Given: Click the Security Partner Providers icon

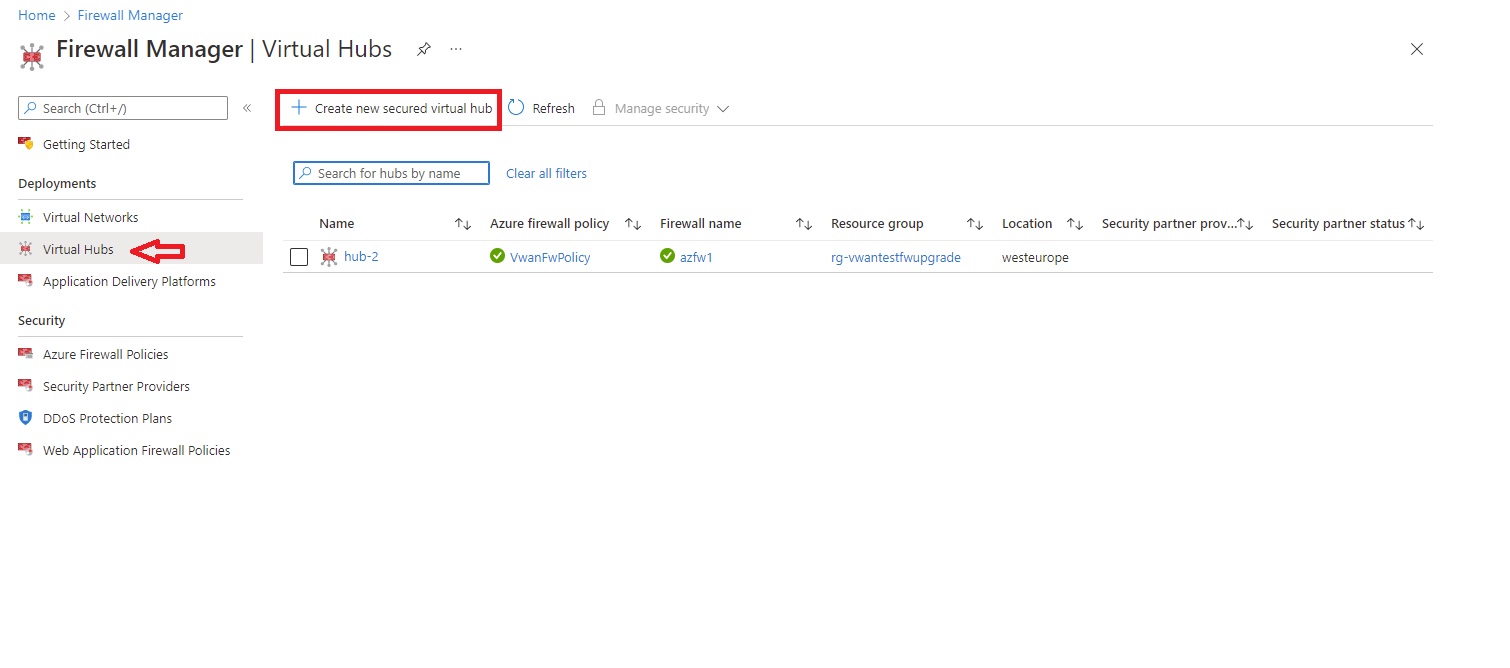Looking at the screenshot, I should [x=26, y=386].
